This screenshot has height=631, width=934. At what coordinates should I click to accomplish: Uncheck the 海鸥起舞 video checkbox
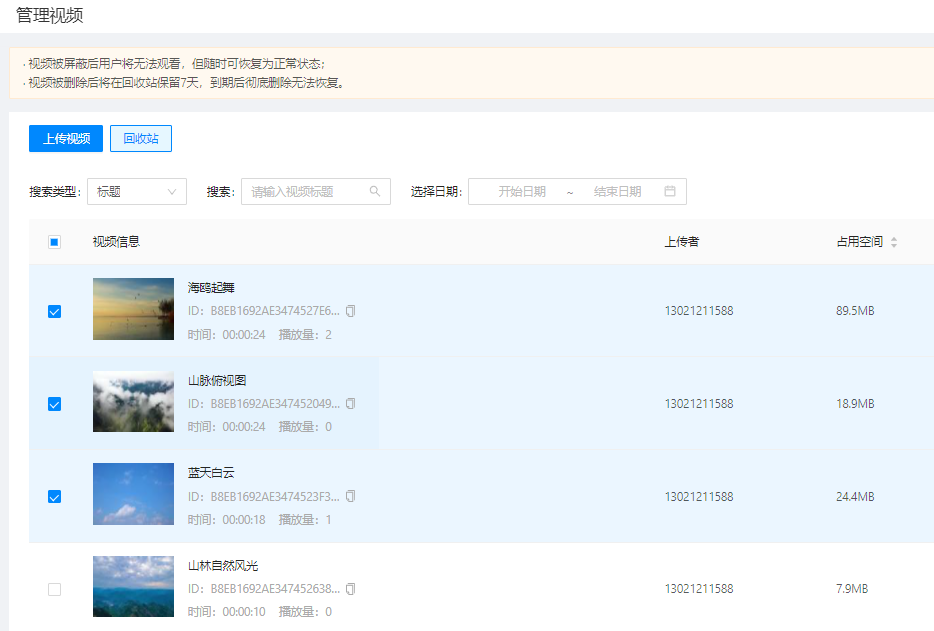click(x=55, y=311)
